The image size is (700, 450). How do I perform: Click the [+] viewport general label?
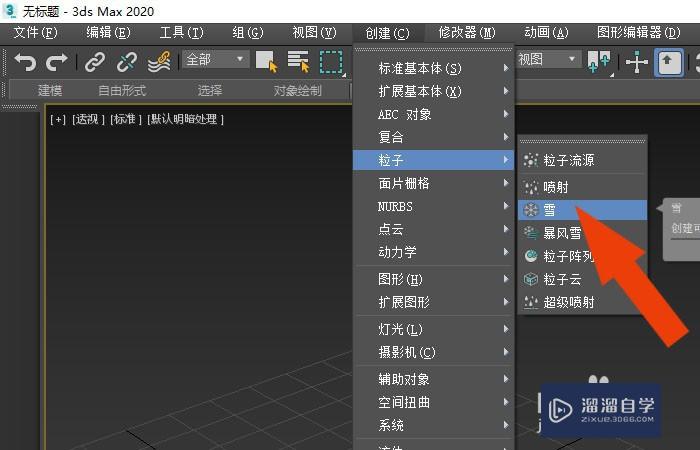pyautogui.click(x=58, y=119)
